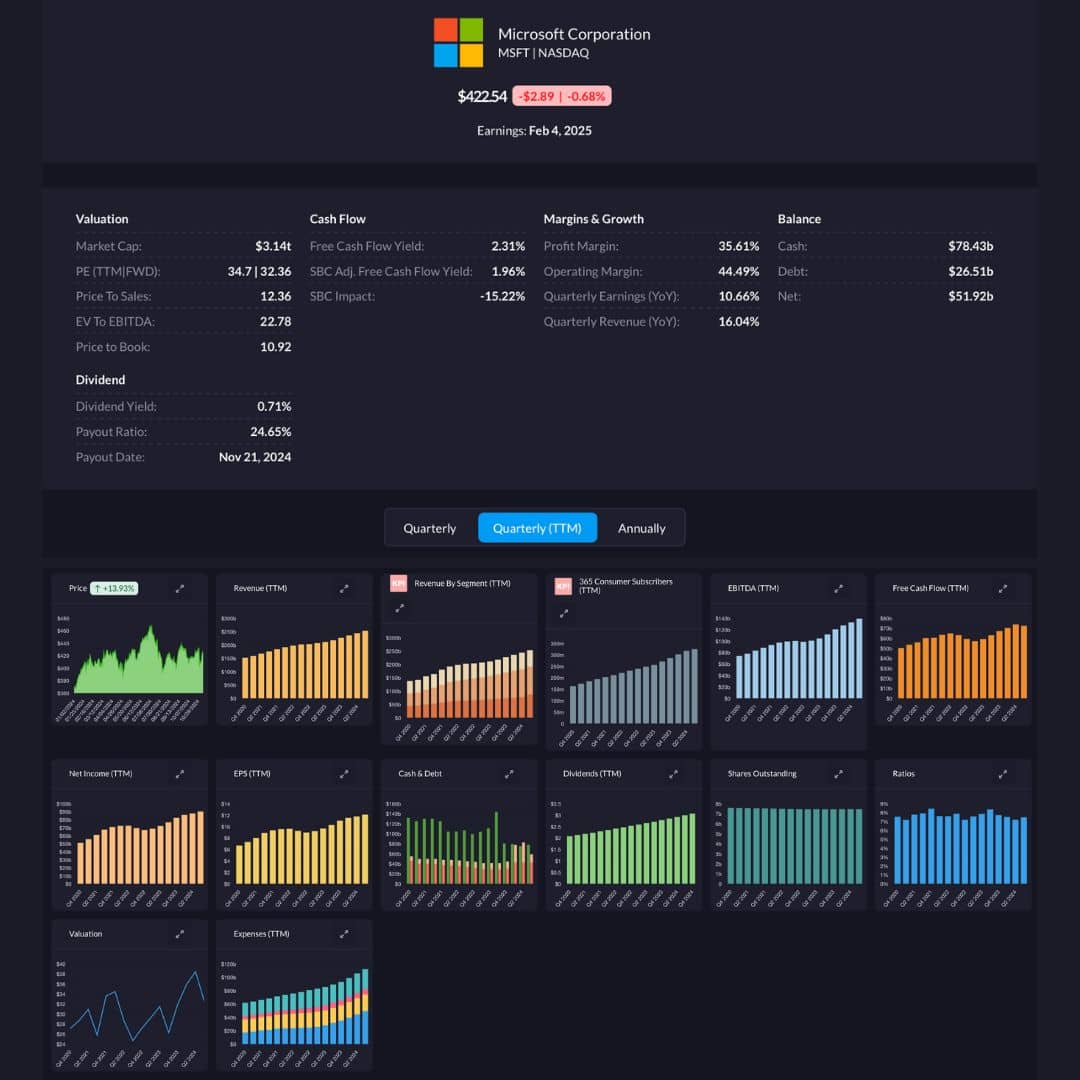Image resolution: width=1080 pixels, height=1080 pixels.
Task: Expand the EBITDA (TTM) chart
Action: pyautogui.click(x=838, y=589)
